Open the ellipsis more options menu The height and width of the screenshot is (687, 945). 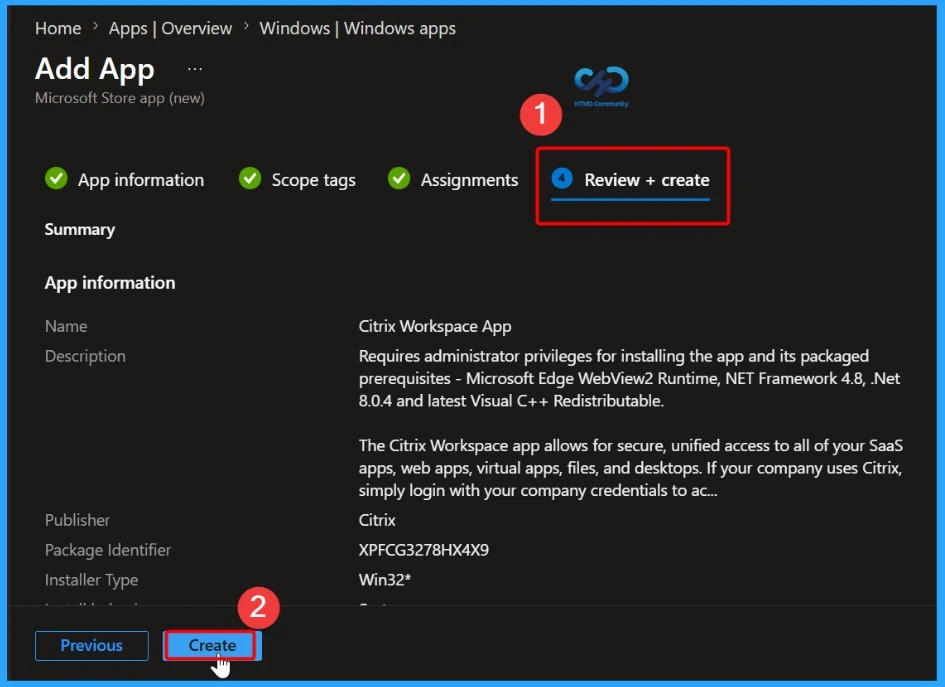[195, 69]
